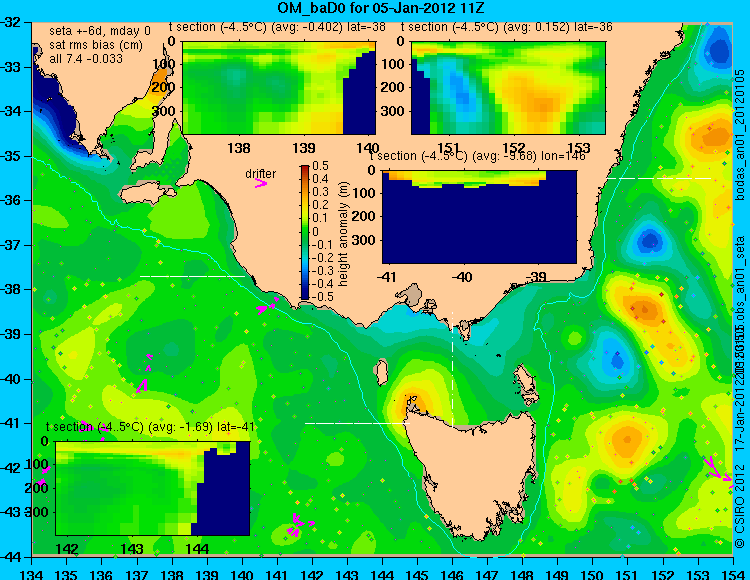This screenshot has height=580, width=750.
Task: Select the lon=146 temperature section inset plot
Action: coord(479,217)
